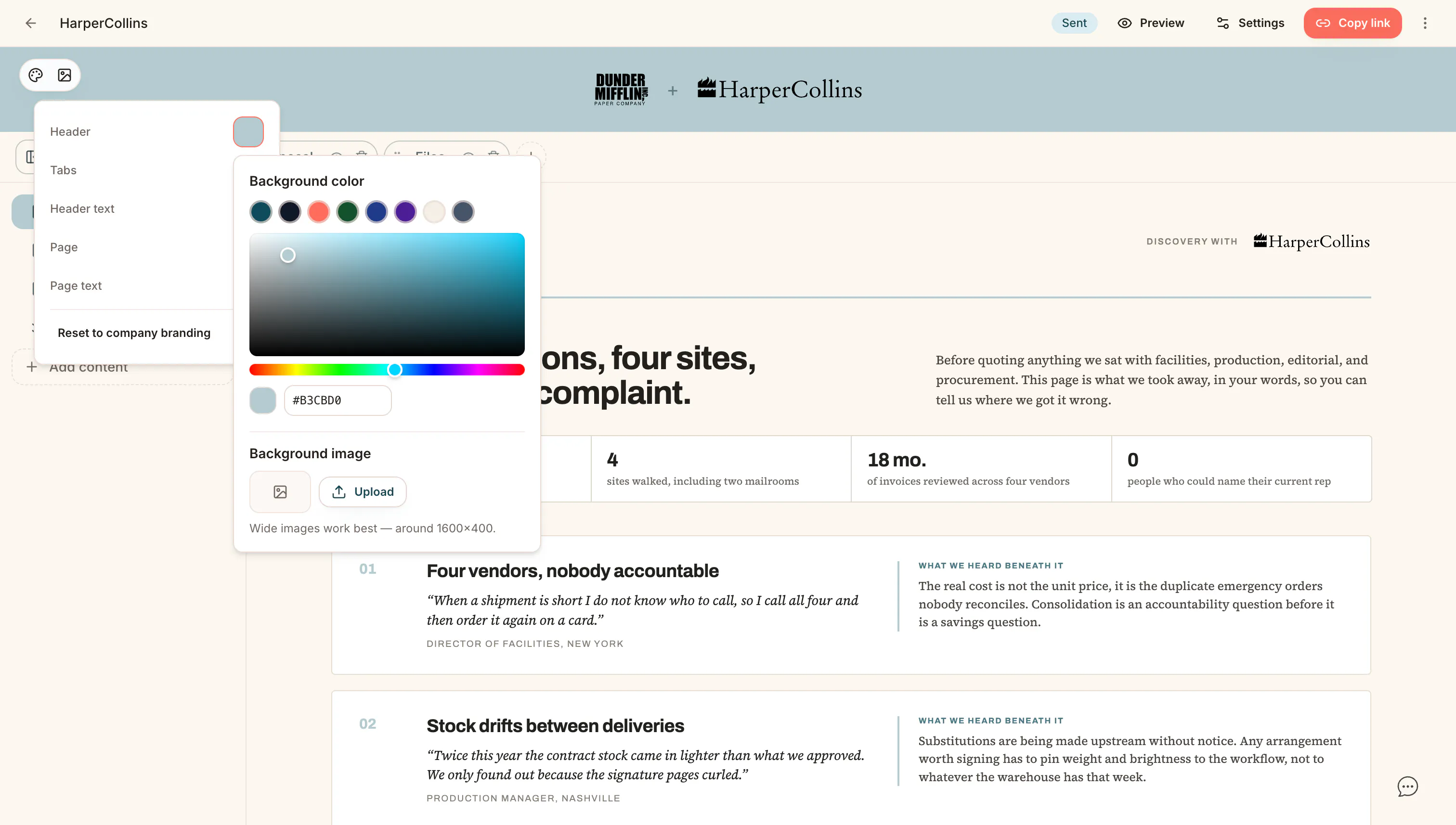
Task: Open the chat bubble help icon
Action: (1407, 786)
